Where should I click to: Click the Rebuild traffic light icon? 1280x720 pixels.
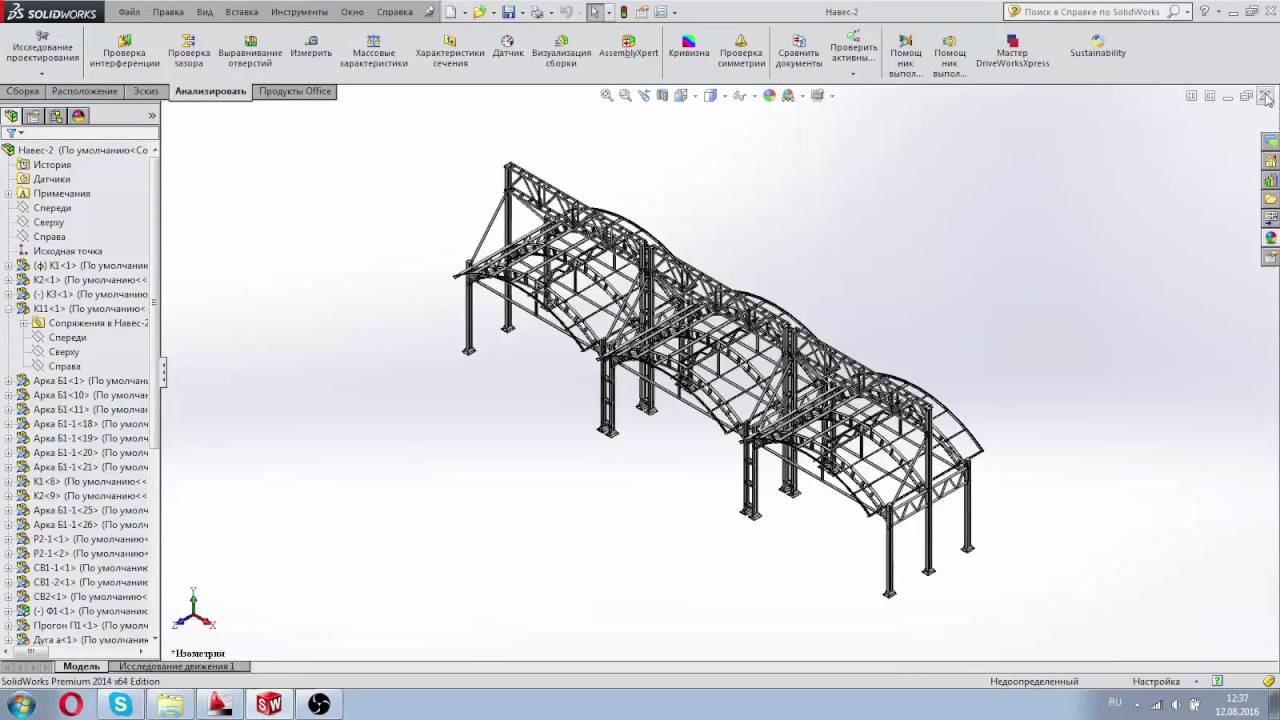624,12
